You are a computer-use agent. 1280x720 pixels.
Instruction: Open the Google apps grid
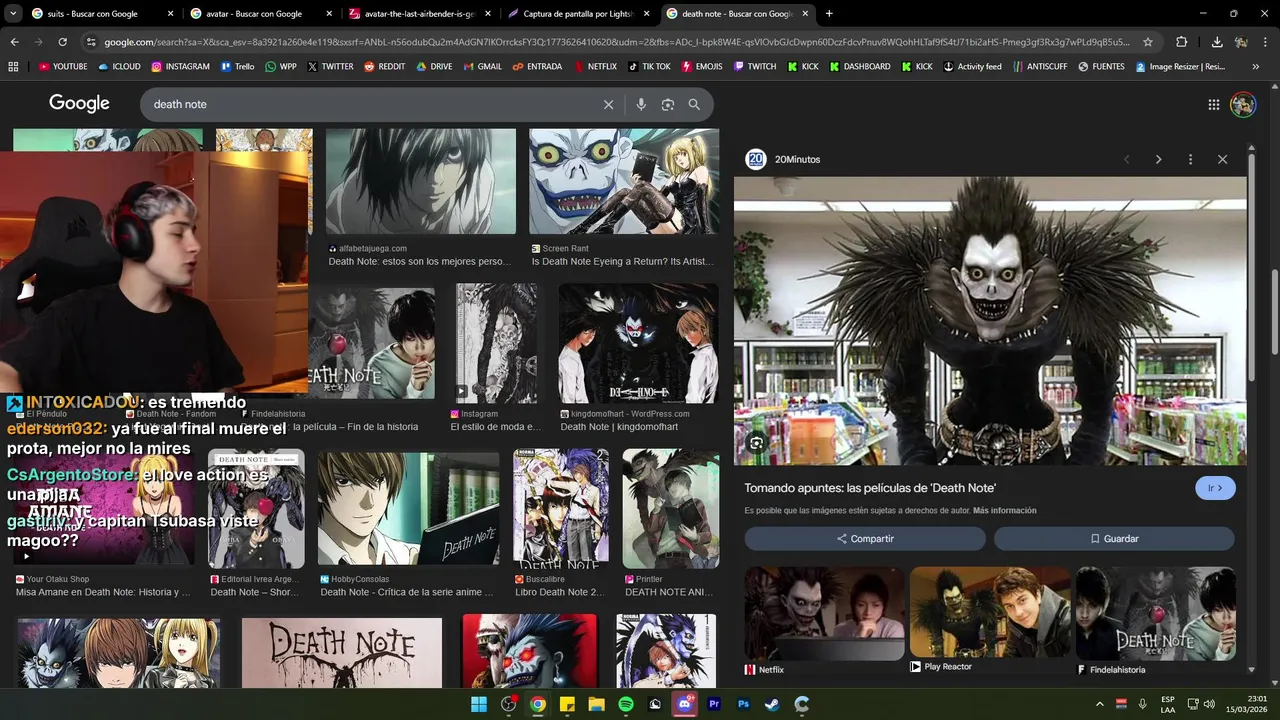(1213, 104)
